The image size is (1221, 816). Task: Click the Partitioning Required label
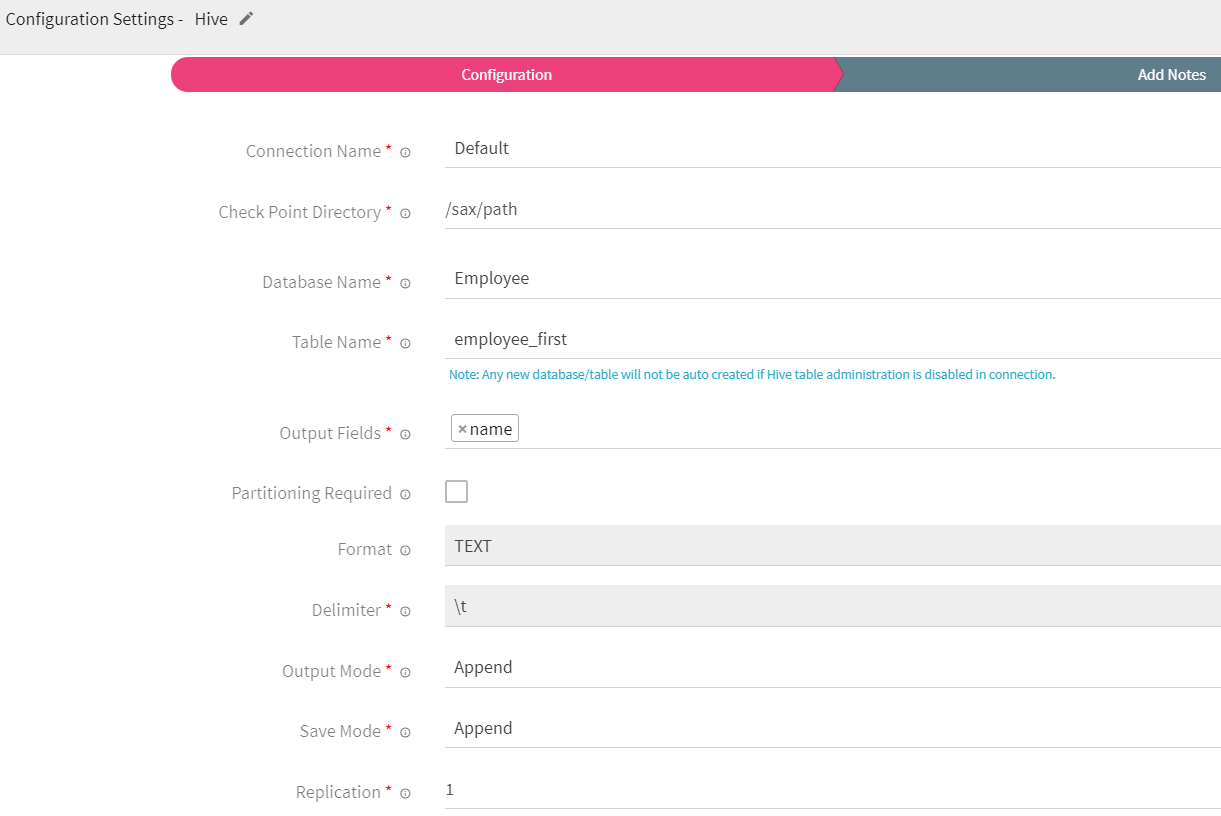click(312, 493)
